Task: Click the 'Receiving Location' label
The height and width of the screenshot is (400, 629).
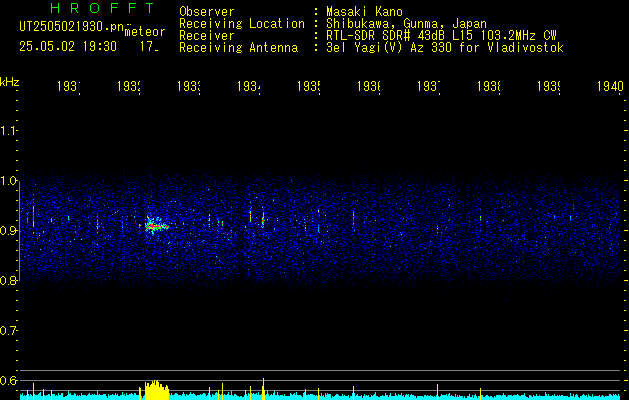Action: (242, 24)
